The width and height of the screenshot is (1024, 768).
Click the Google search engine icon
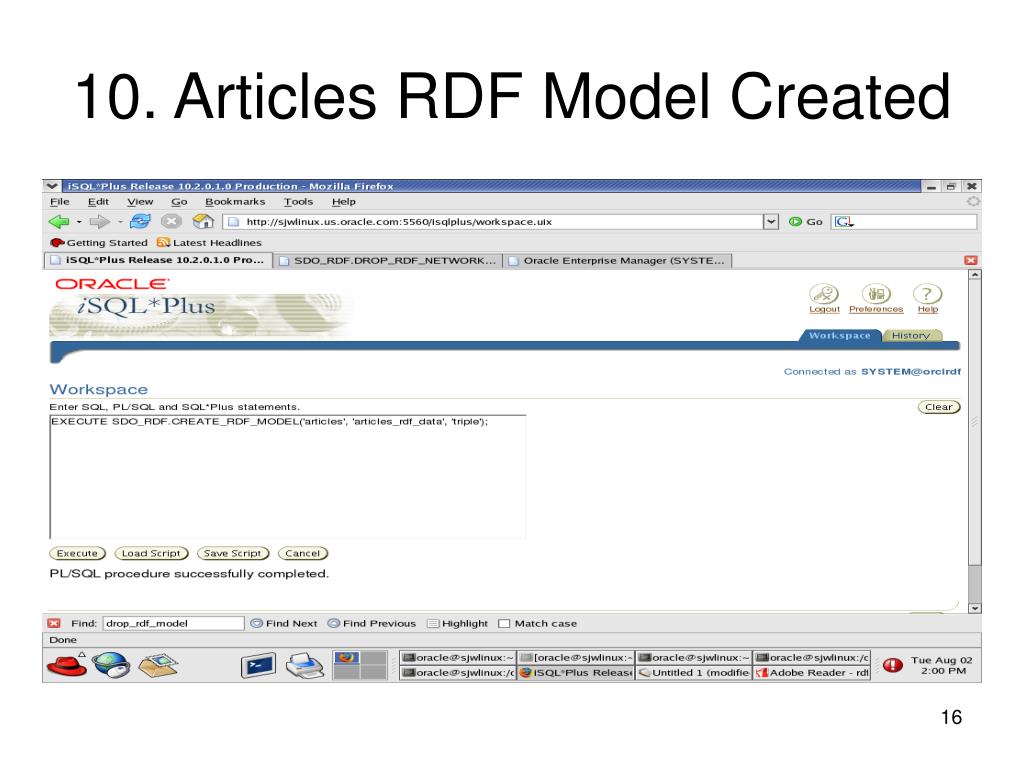point(844,222)
